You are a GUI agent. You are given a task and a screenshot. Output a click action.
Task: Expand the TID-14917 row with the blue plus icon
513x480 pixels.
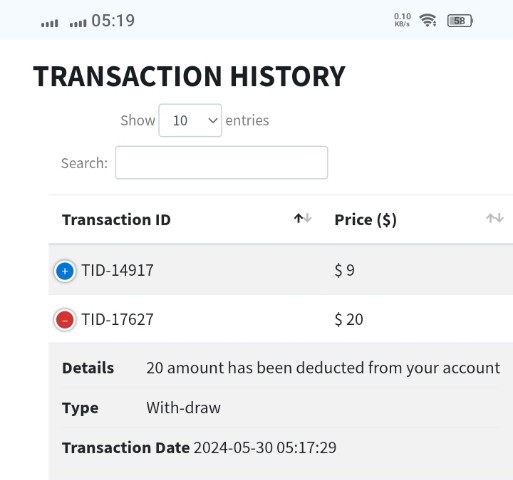coord(65,271)
